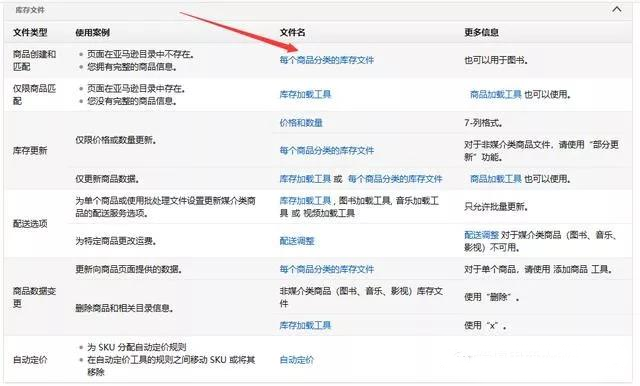Click 对于单个商品，请使用 添加商品 工具 text

[538, 269]
